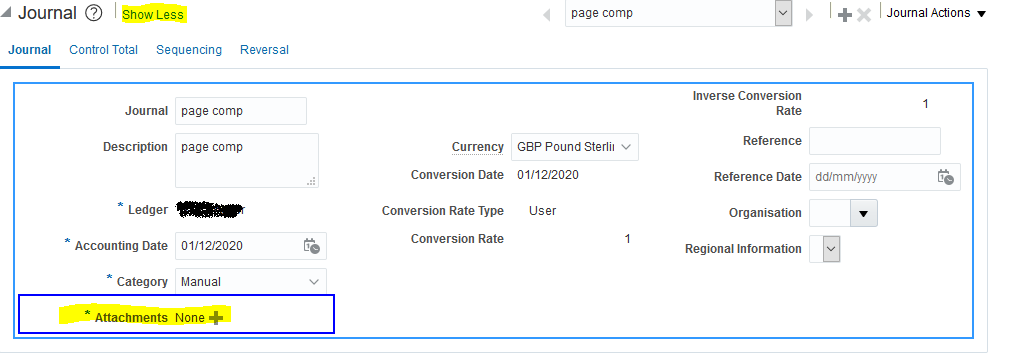Go to previous journal arrow
1009x362 pixels.
tap(547, 14)
